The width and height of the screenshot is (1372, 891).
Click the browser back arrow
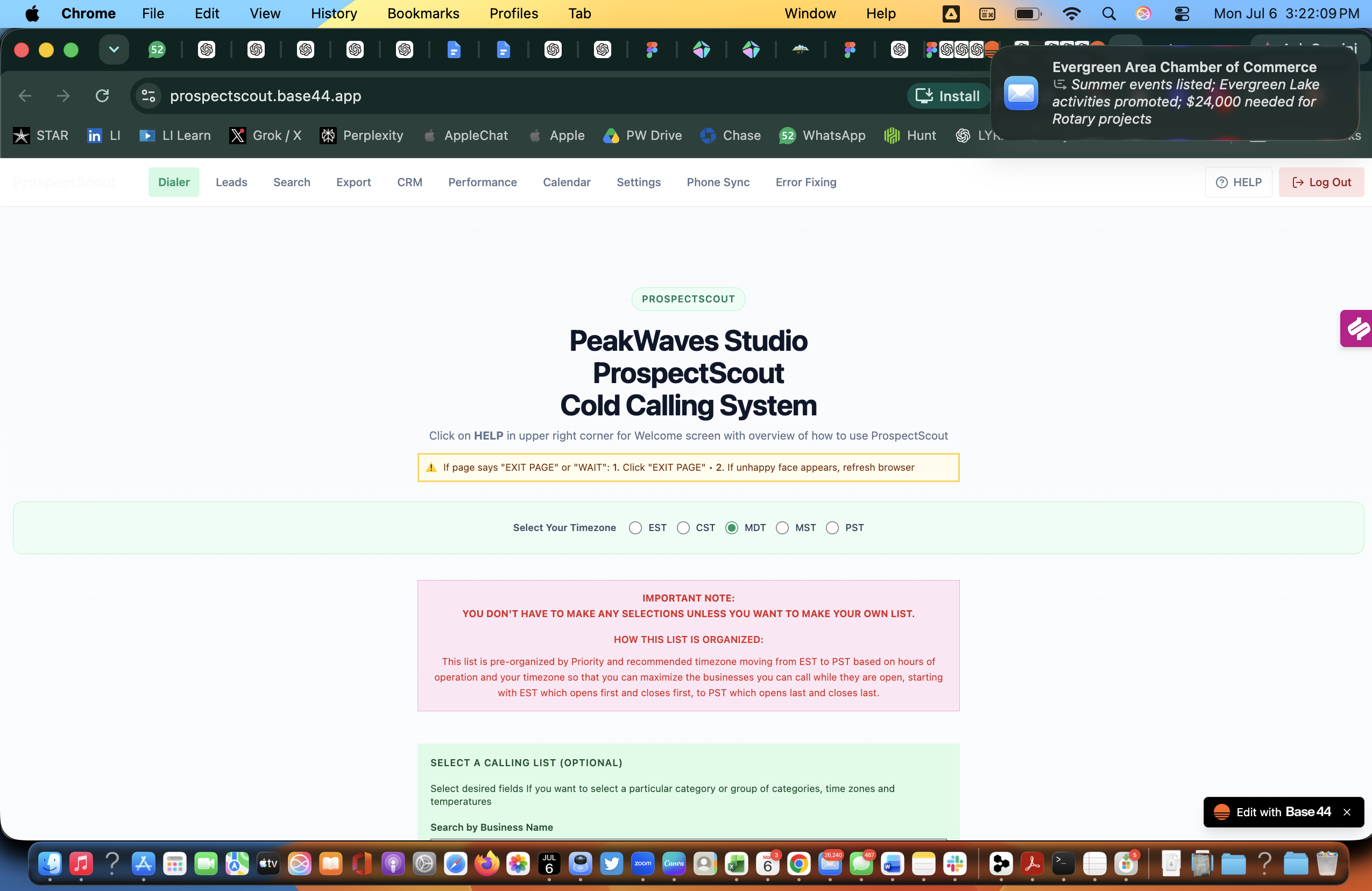[x=25, y=96]
